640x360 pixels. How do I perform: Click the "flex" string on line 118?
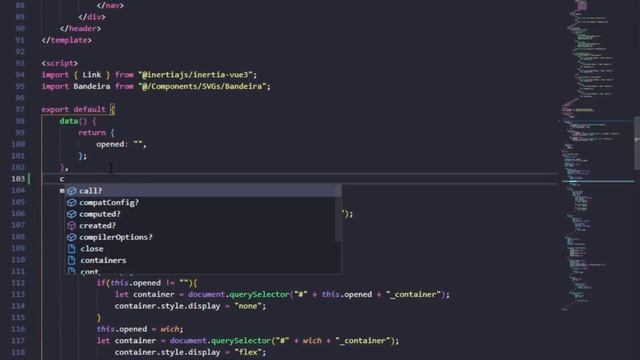(248, 352)
